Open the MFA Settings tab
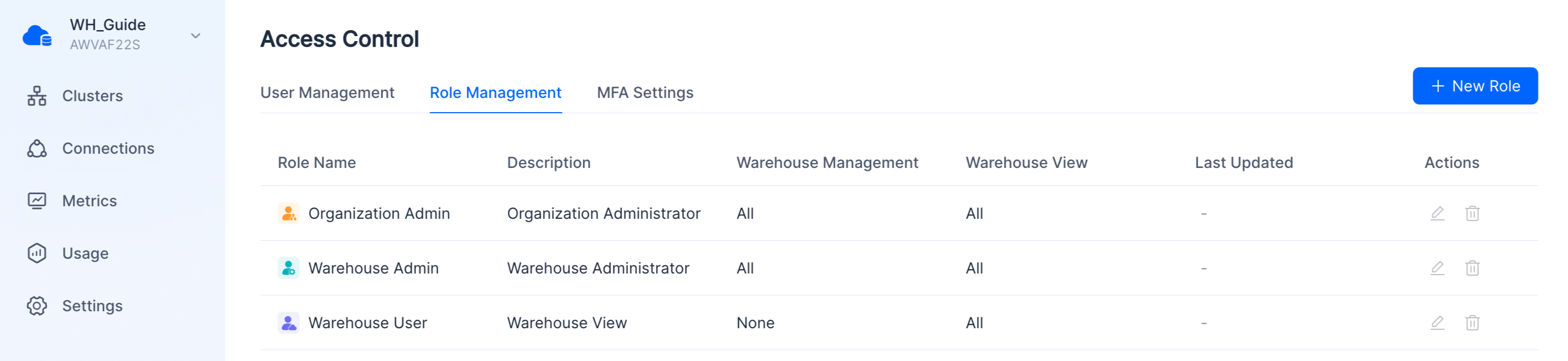Viewport: 1568px width, 361px height. point(644,92)
